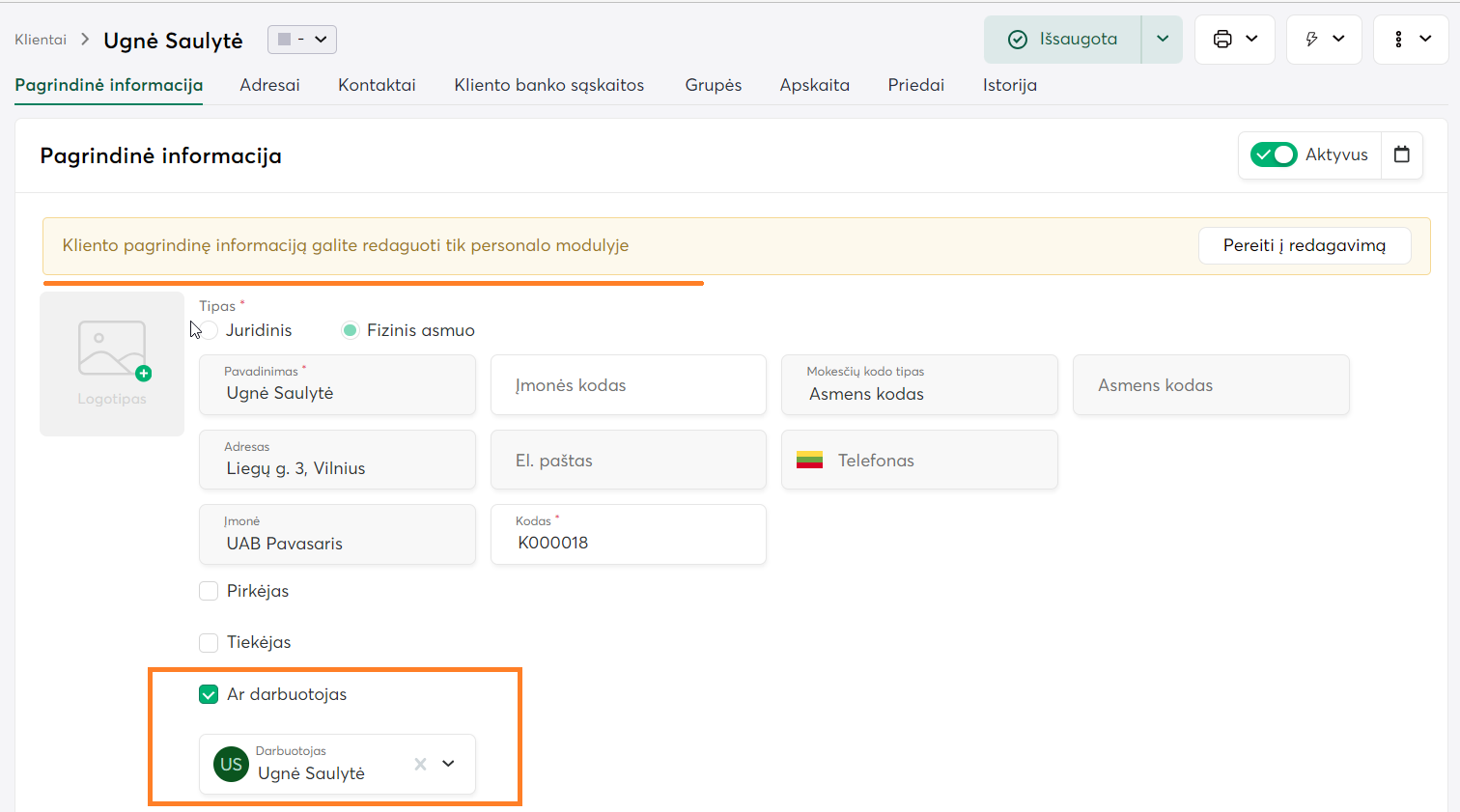Toggle the Aktyvus switch

[x=1273, y=154]
